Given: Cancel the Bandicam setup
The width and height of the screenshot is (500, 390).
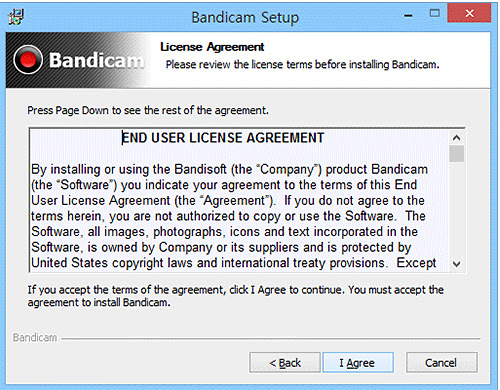Looking at the screenshot, I should (442, 362).
